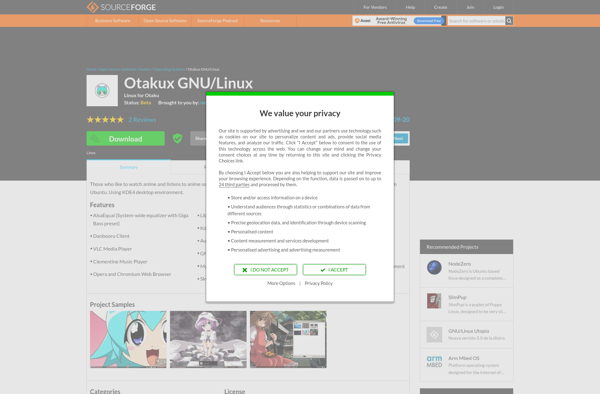
Task: Click the For Vendors link
Action: pyautogui.click(x=375, y=7)
